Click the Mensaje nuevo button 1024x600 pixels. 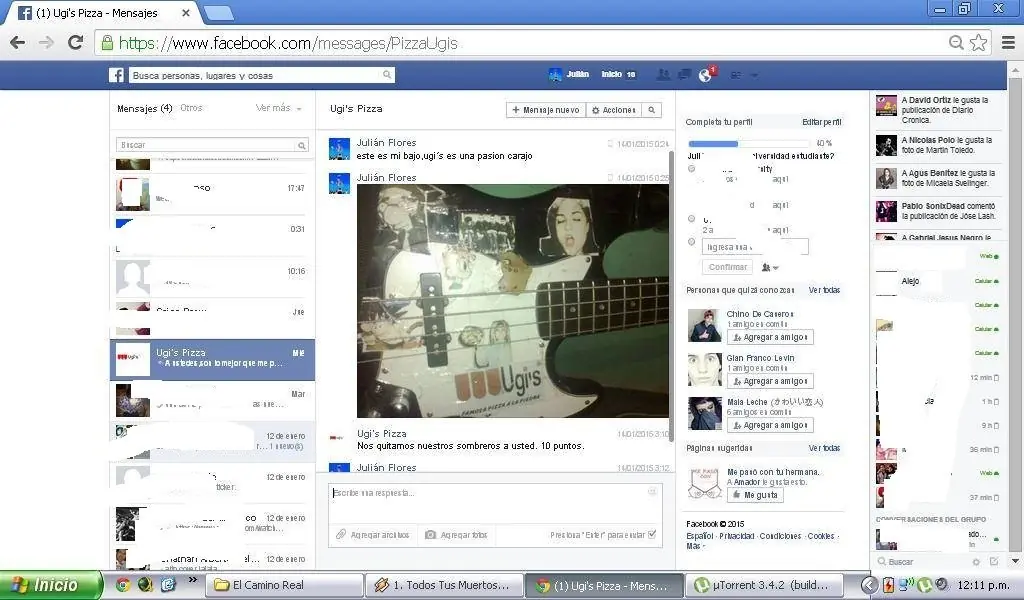(546, 110)
